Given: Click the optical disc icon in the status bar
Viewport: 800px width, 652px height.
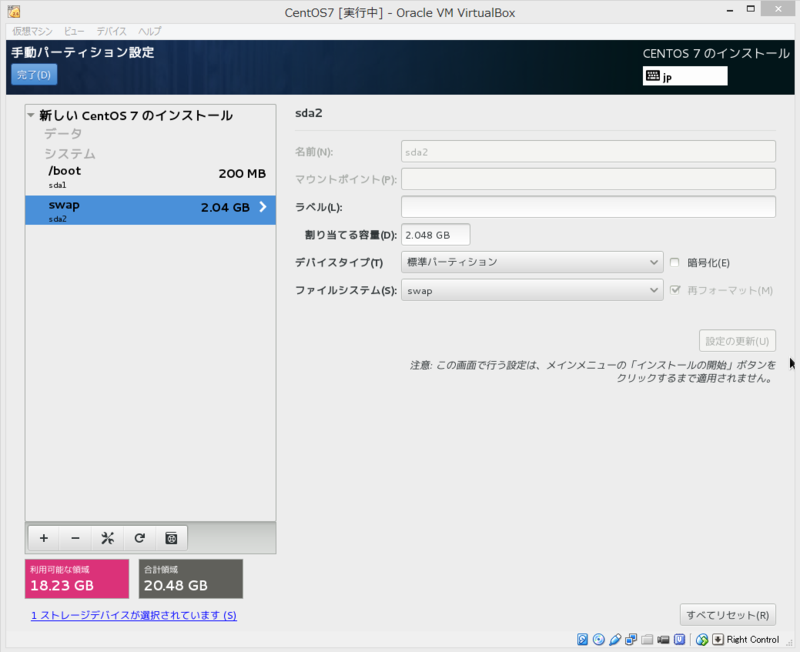Looking at the screenshot, I should [x=598, y=639].
